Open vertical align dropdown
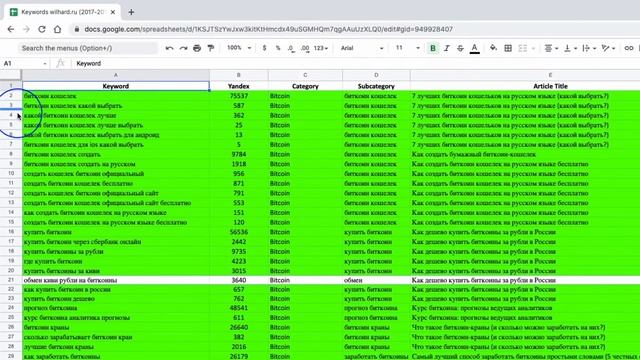The height and width of the screenshot is (360, 640). click(570, 48)
